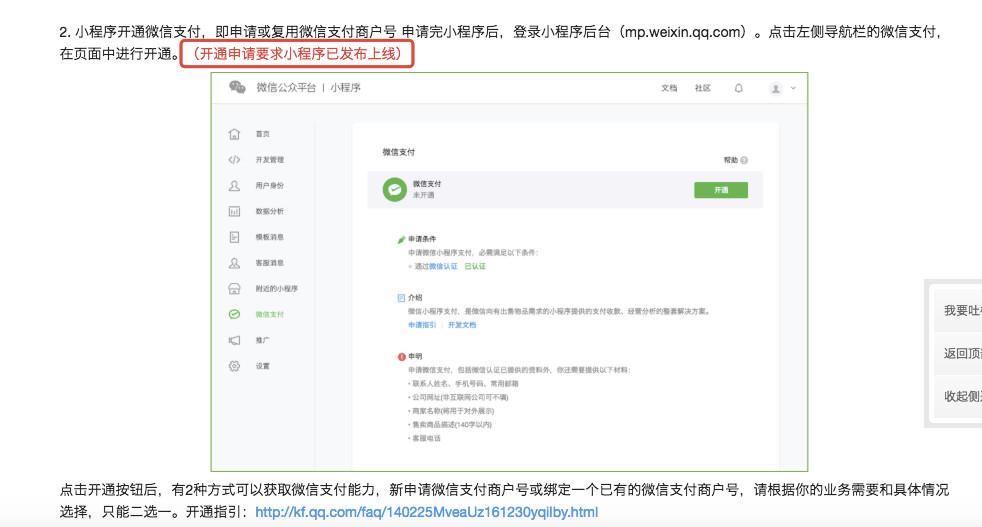Viewport: 982px width, 527px height.
Task: Click the green 已认证 status text
Action: pos(475,266)
